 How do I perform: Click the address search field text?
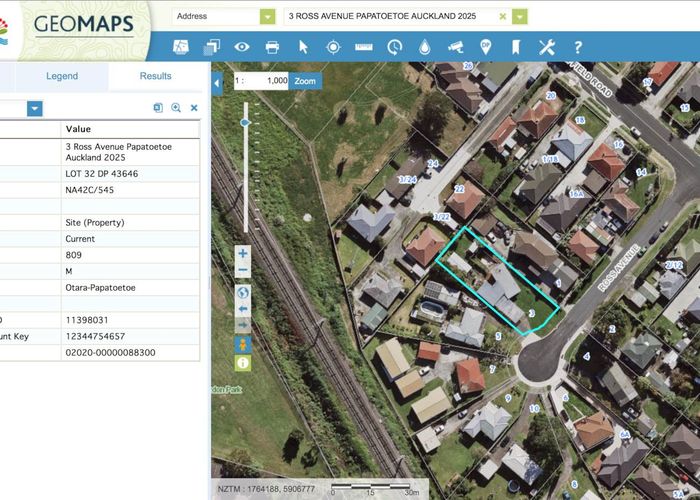pos(382,16)
